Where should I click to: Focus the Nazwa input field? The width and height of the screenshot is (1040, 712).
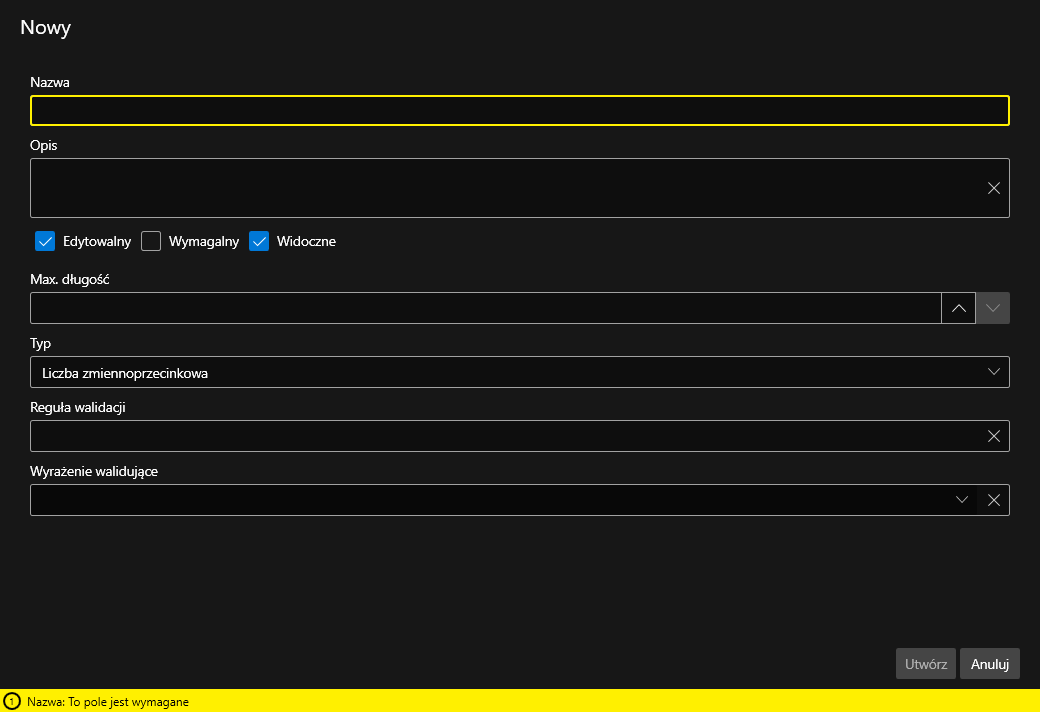point(519,110)
